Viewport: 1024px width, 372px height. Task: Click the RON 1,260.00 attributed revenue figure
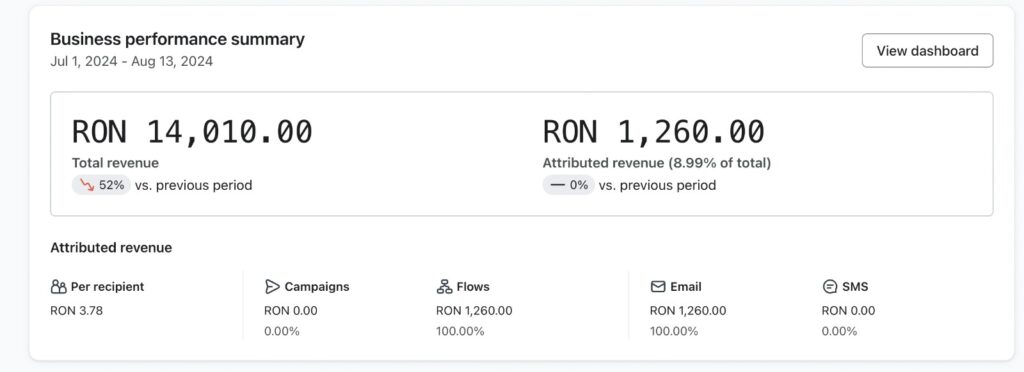click(x=654, y=132)
